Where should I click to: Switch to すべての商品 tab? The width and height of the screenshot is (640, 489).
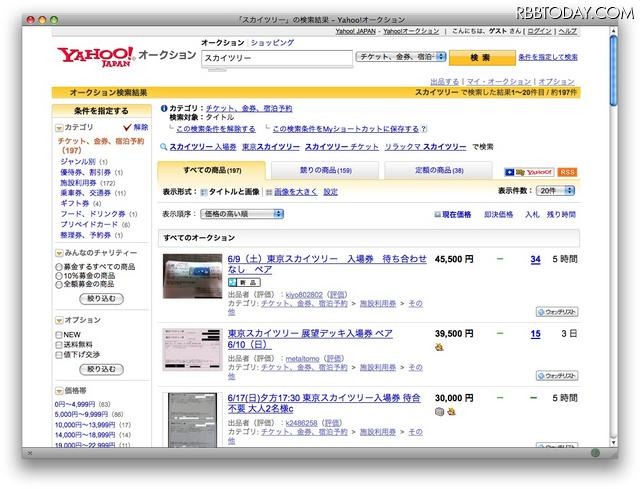(211, 171)
